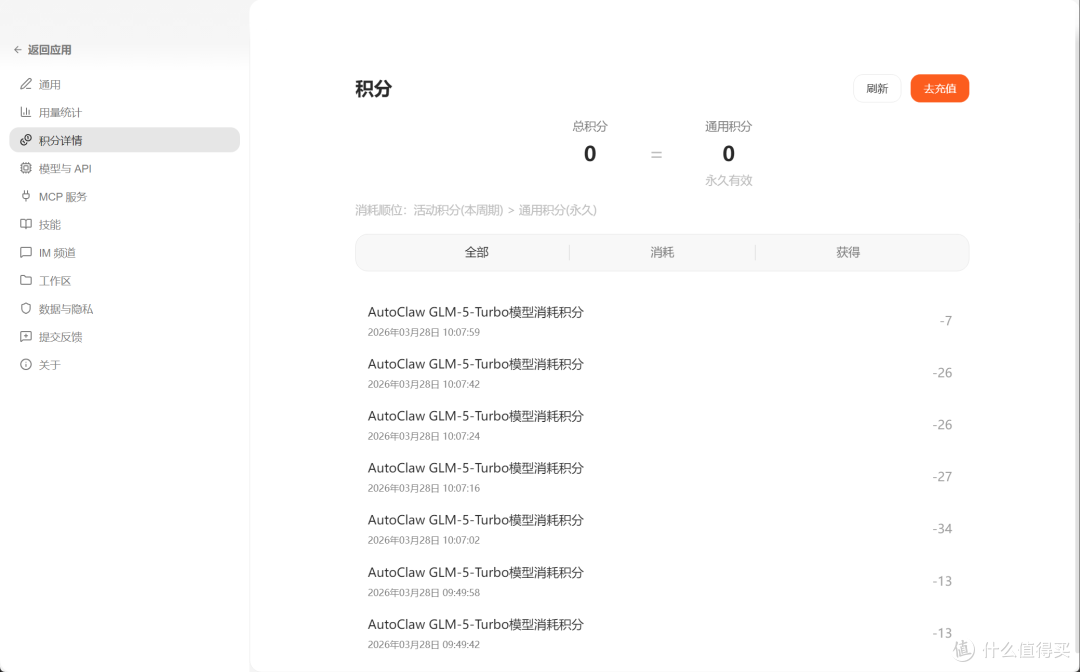Click the pencil icon for 通用

click(25, 84)
